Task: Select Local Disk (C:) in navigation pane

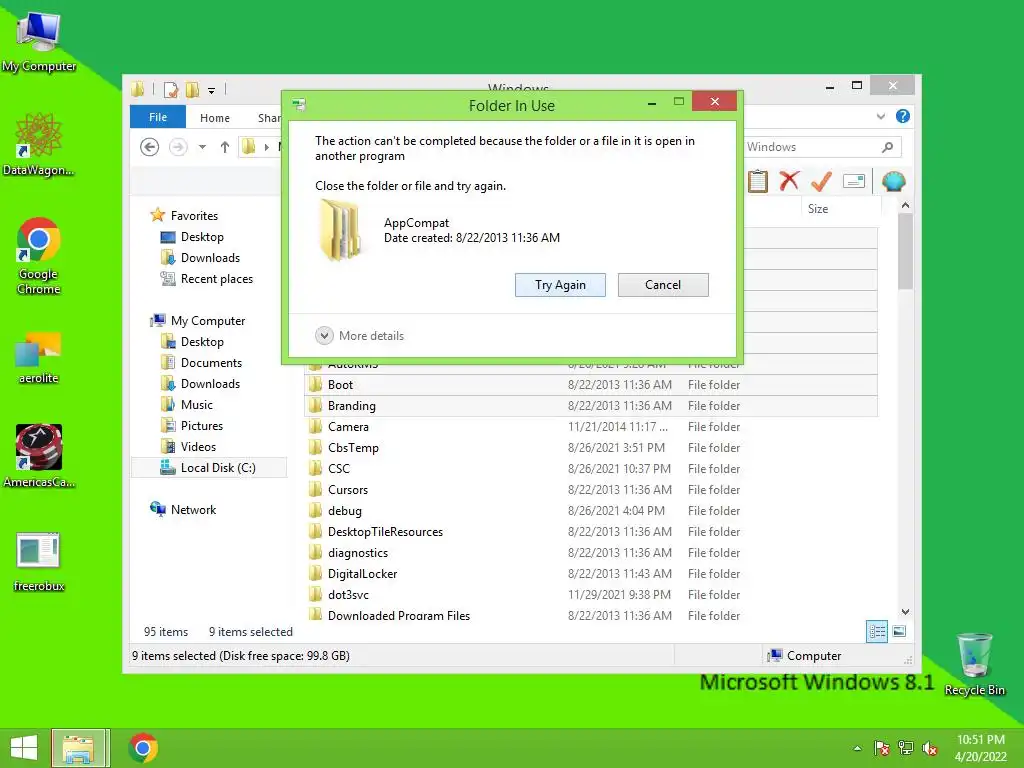Action: [x=209, y=468]
